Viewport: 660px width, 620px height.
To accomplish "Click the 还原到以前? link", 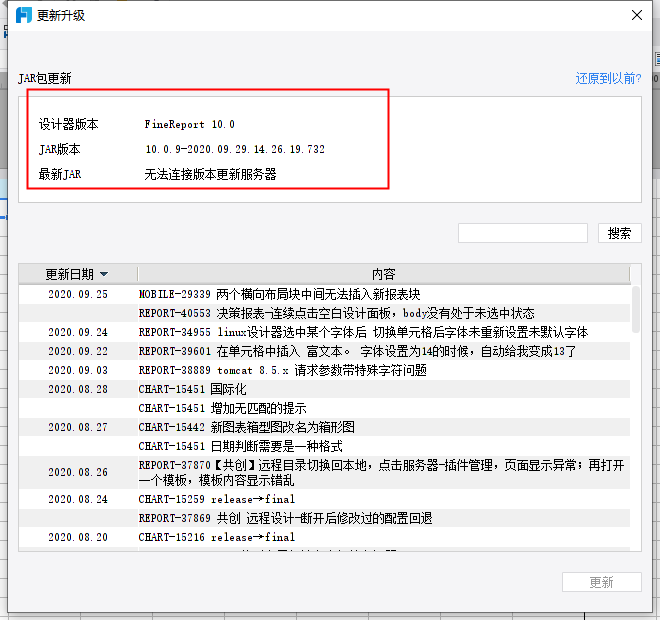I will 608,78.
